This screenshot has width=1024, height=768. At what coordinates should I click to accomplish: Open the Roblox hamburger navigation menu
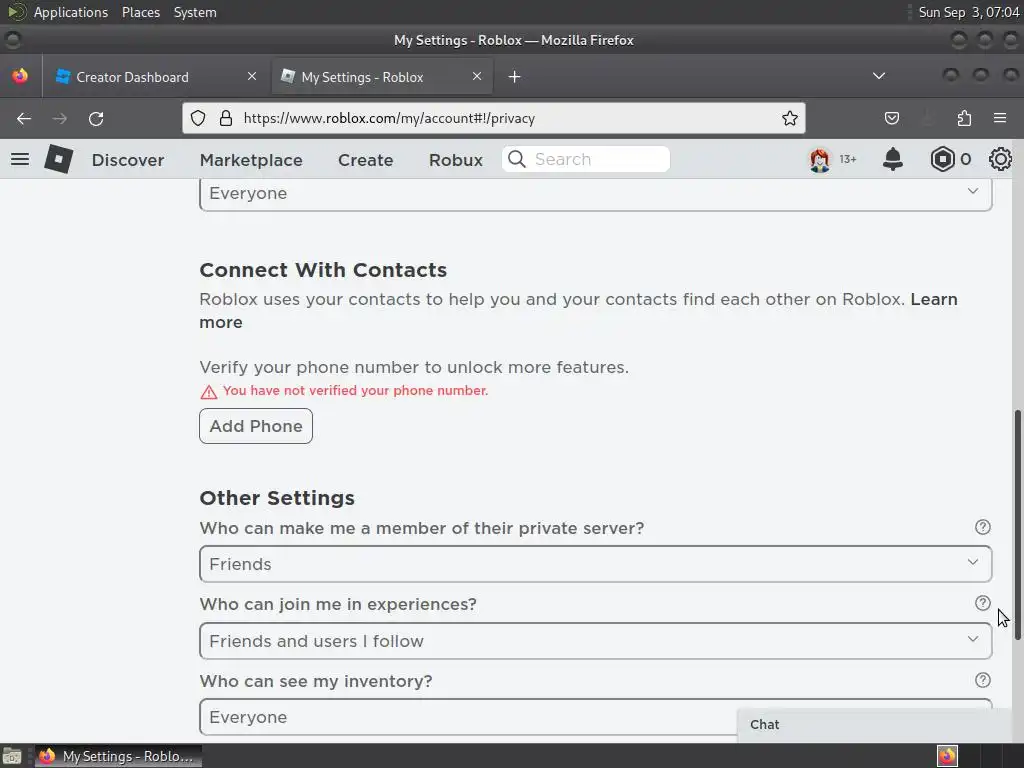click(20, 159)
